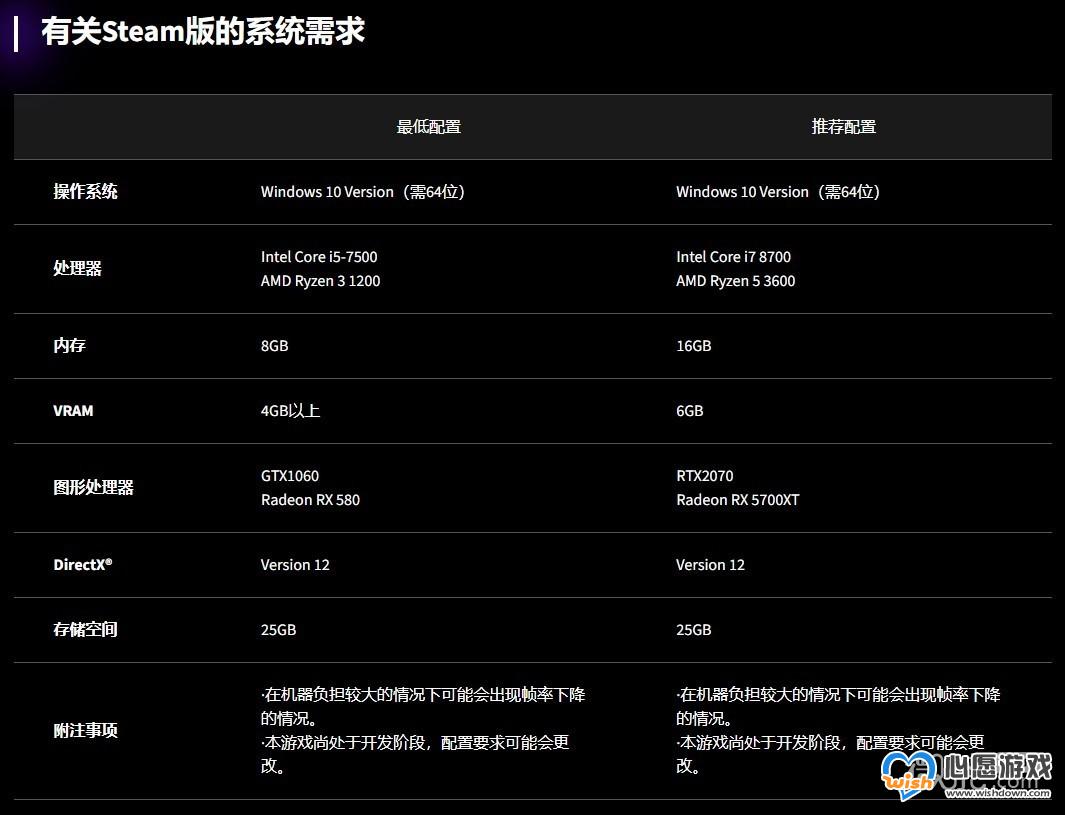Click the 处理器 row label
The image size is (1065, 815).
click(x=77, y=268)
